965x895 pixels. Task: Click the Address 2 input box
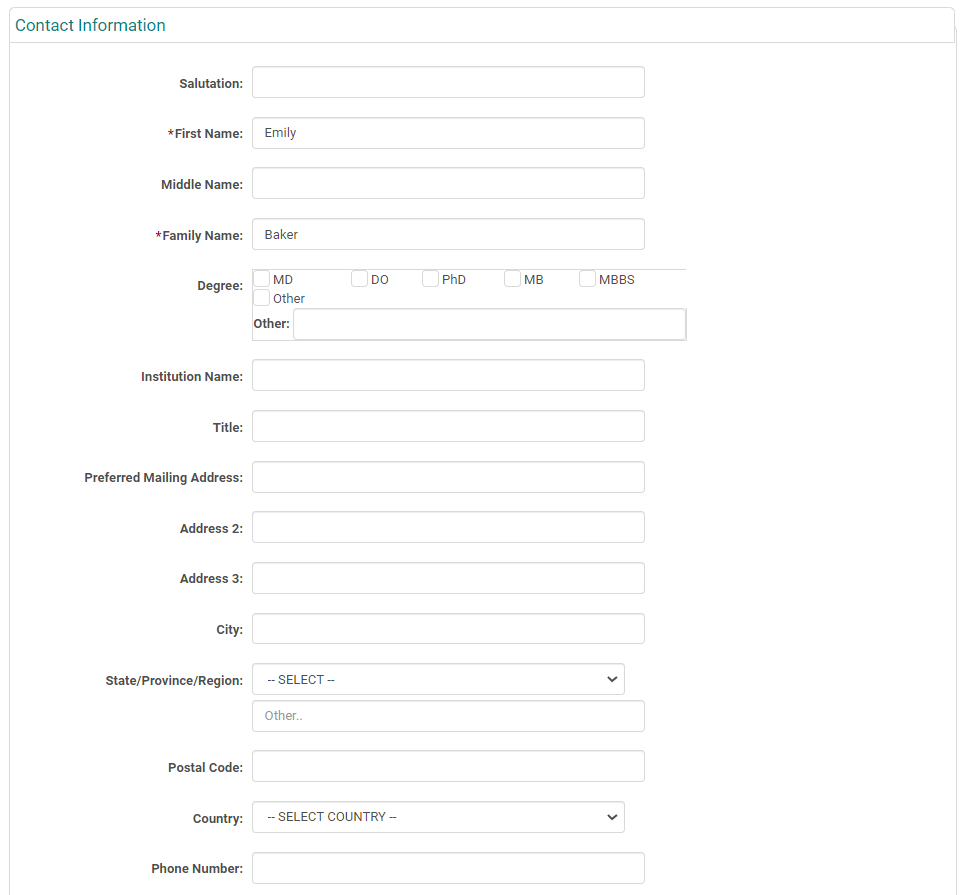[448, 528]
